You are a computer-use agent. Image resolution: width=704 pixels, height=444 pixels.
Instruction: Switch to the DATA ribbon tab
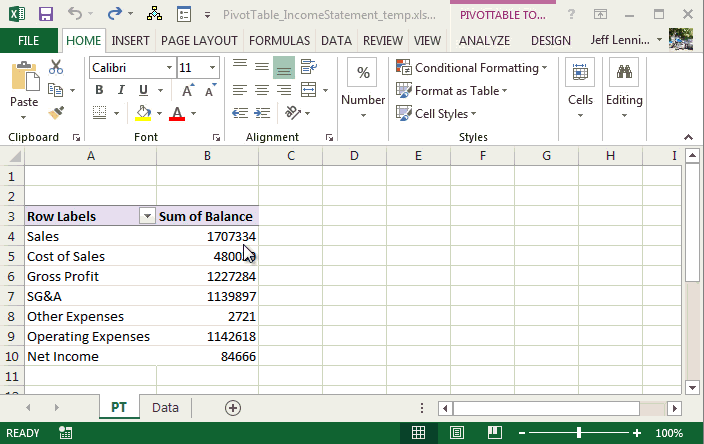(336, 41)
